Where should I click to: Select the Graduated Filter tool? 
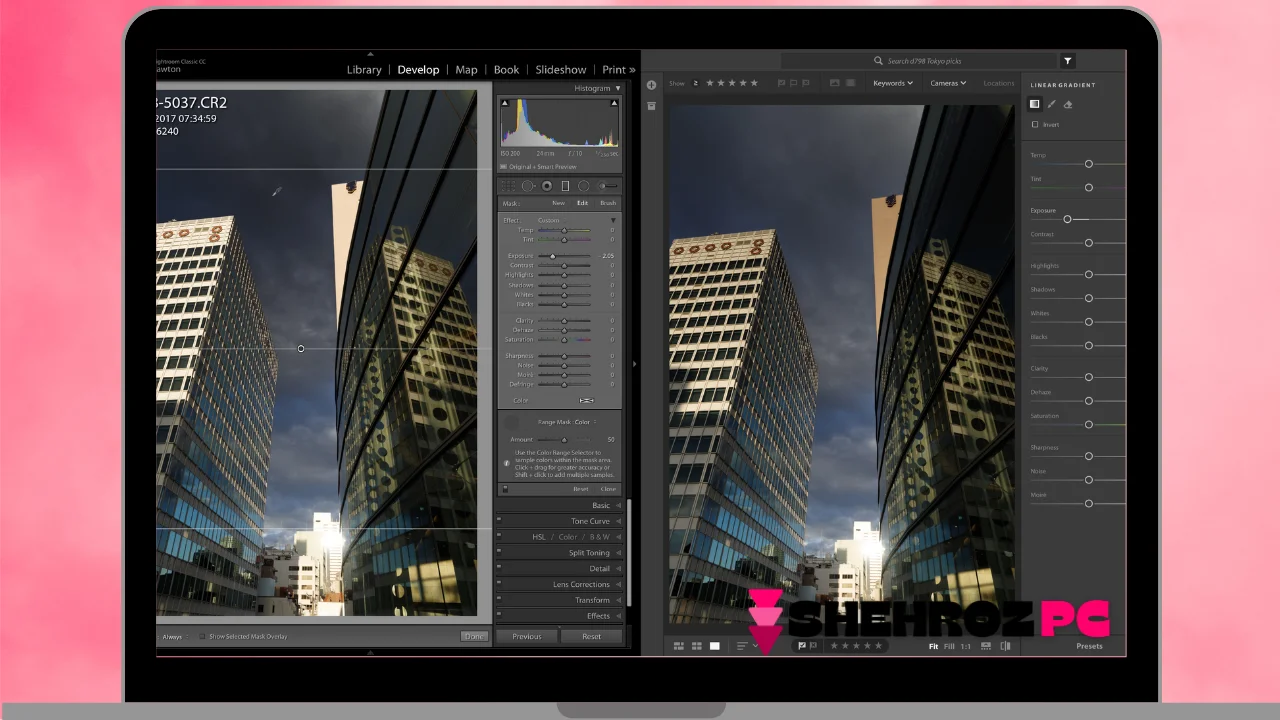pos(565,186)
